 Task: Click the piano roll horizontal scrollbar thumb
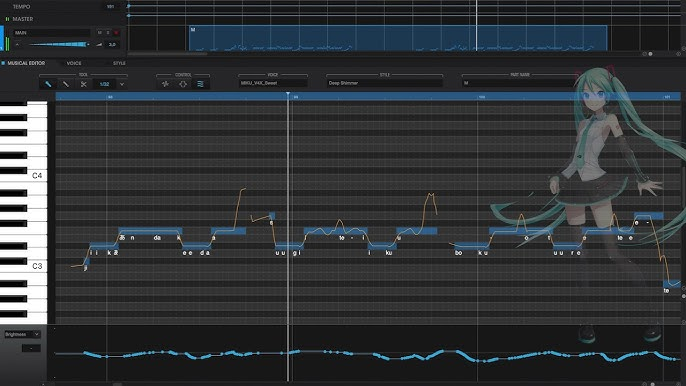[x=117, y=384]
